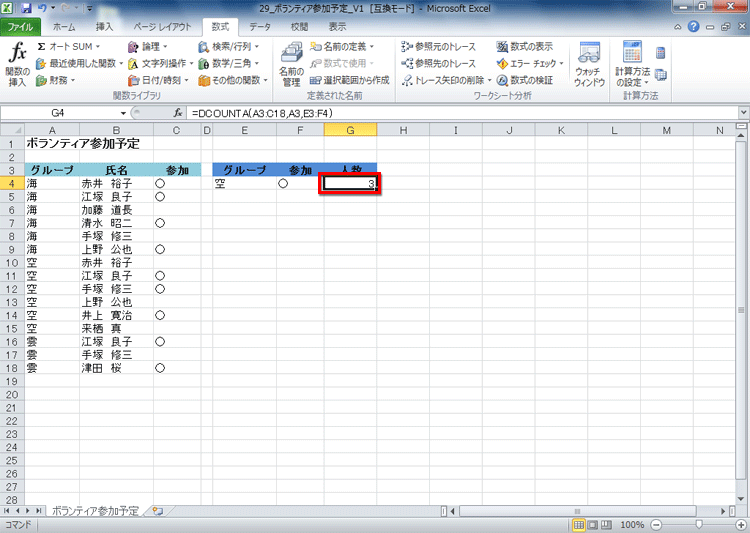Screen dimensions: 750x533
Task: Click the Calculate Sheet icon
Action: 661,75
